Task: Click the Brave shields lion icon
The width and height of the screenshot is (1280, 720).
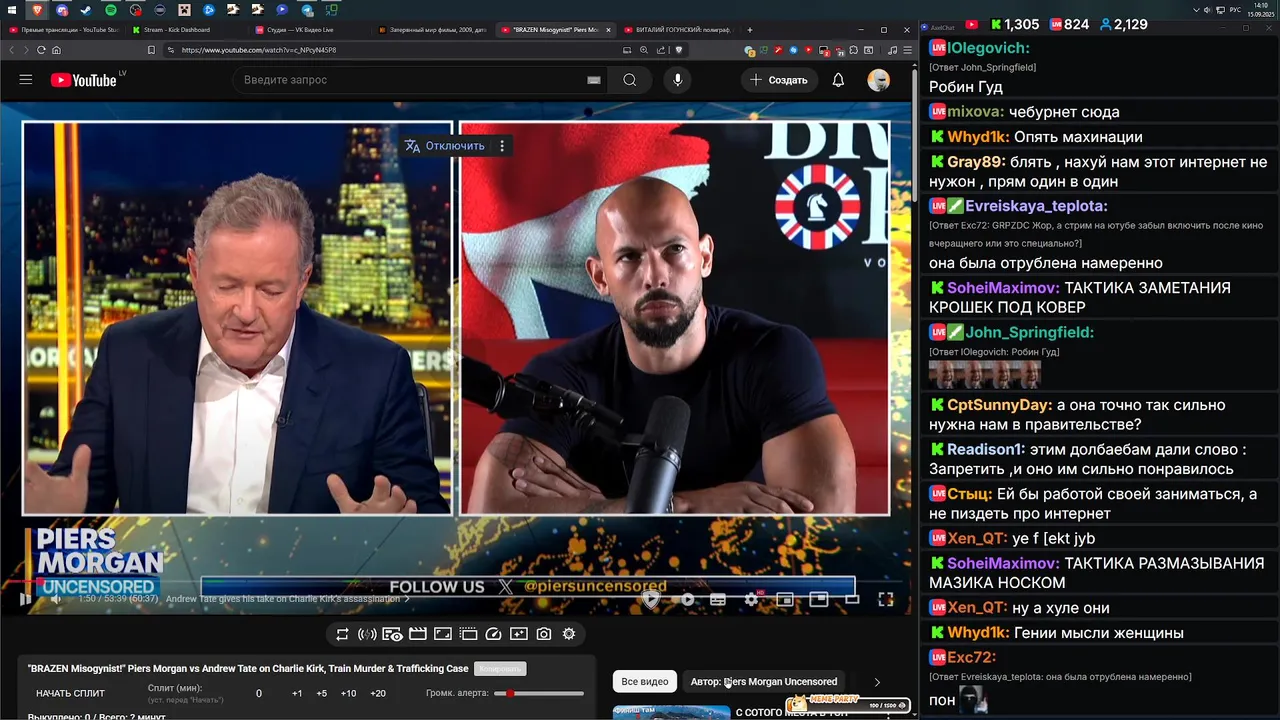Action: click(678, 50)
